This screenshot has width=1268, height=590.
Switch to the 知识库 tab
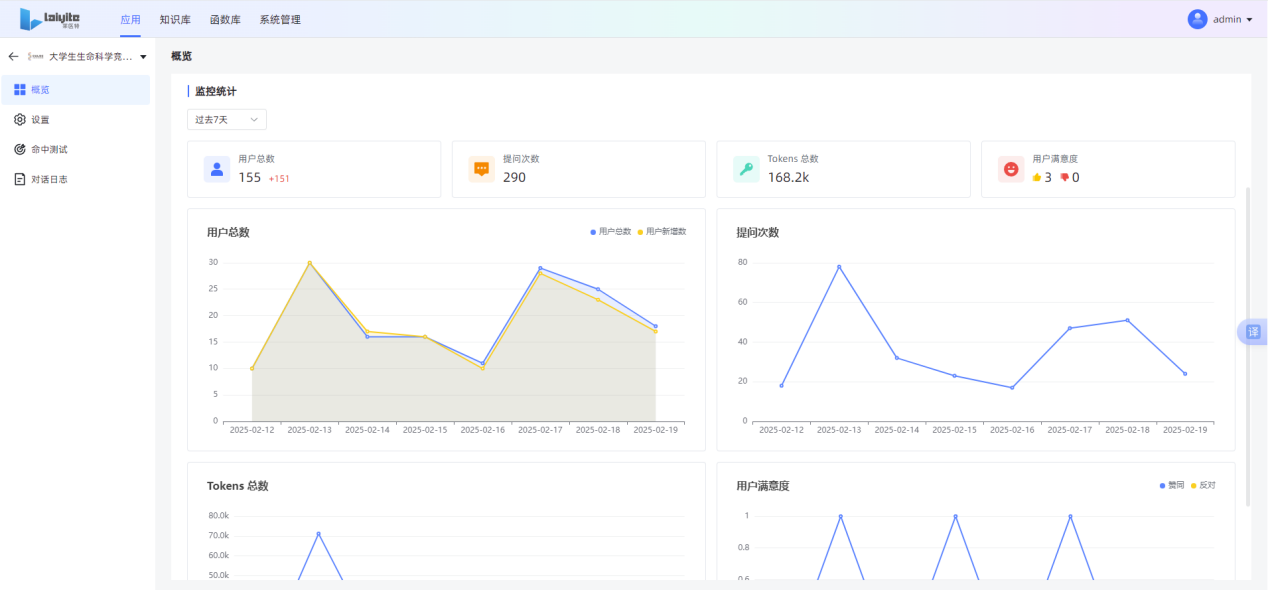175,20
